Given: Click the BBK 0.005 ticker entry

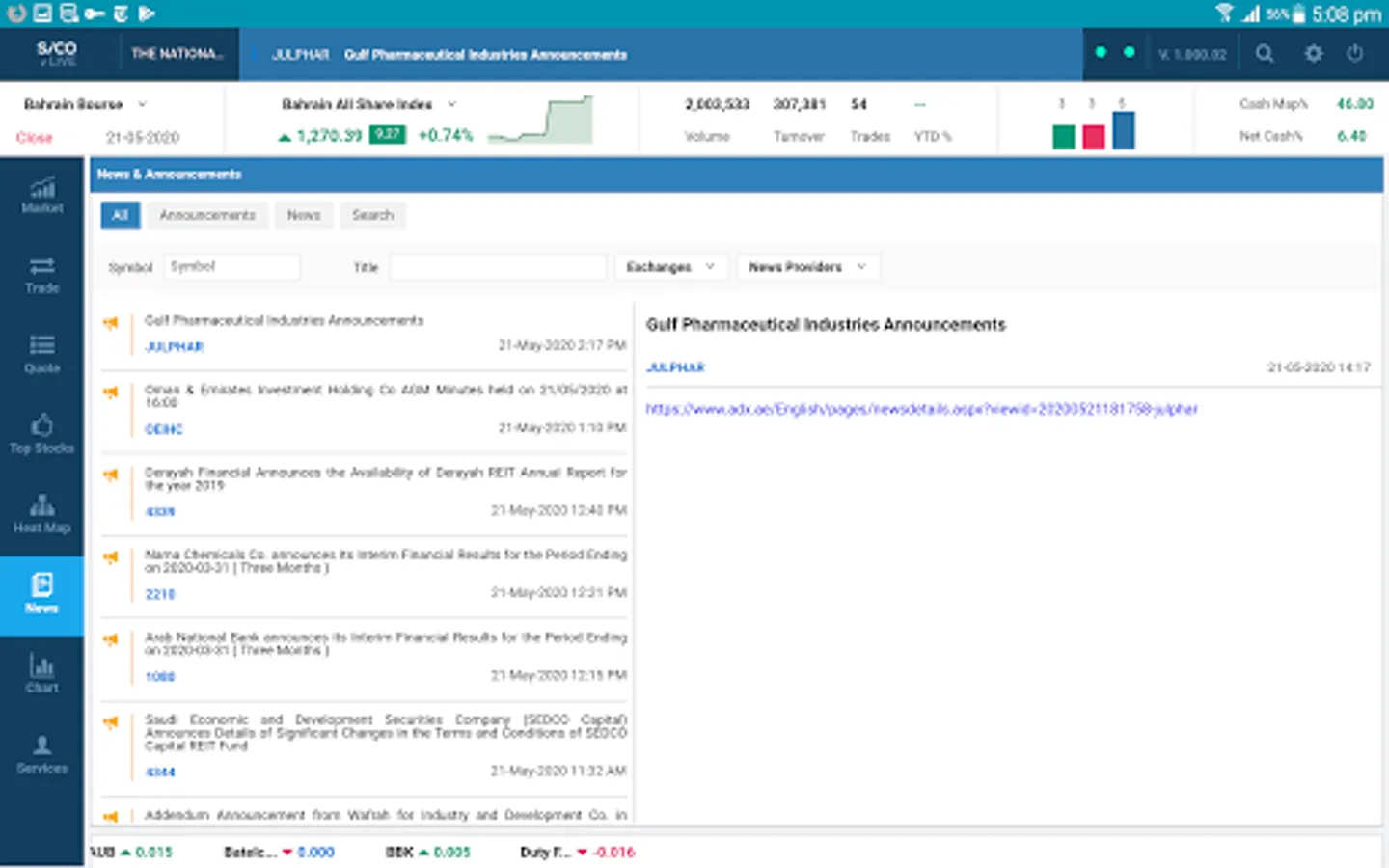Looking at the screenshot, I should tap(427, 853).
